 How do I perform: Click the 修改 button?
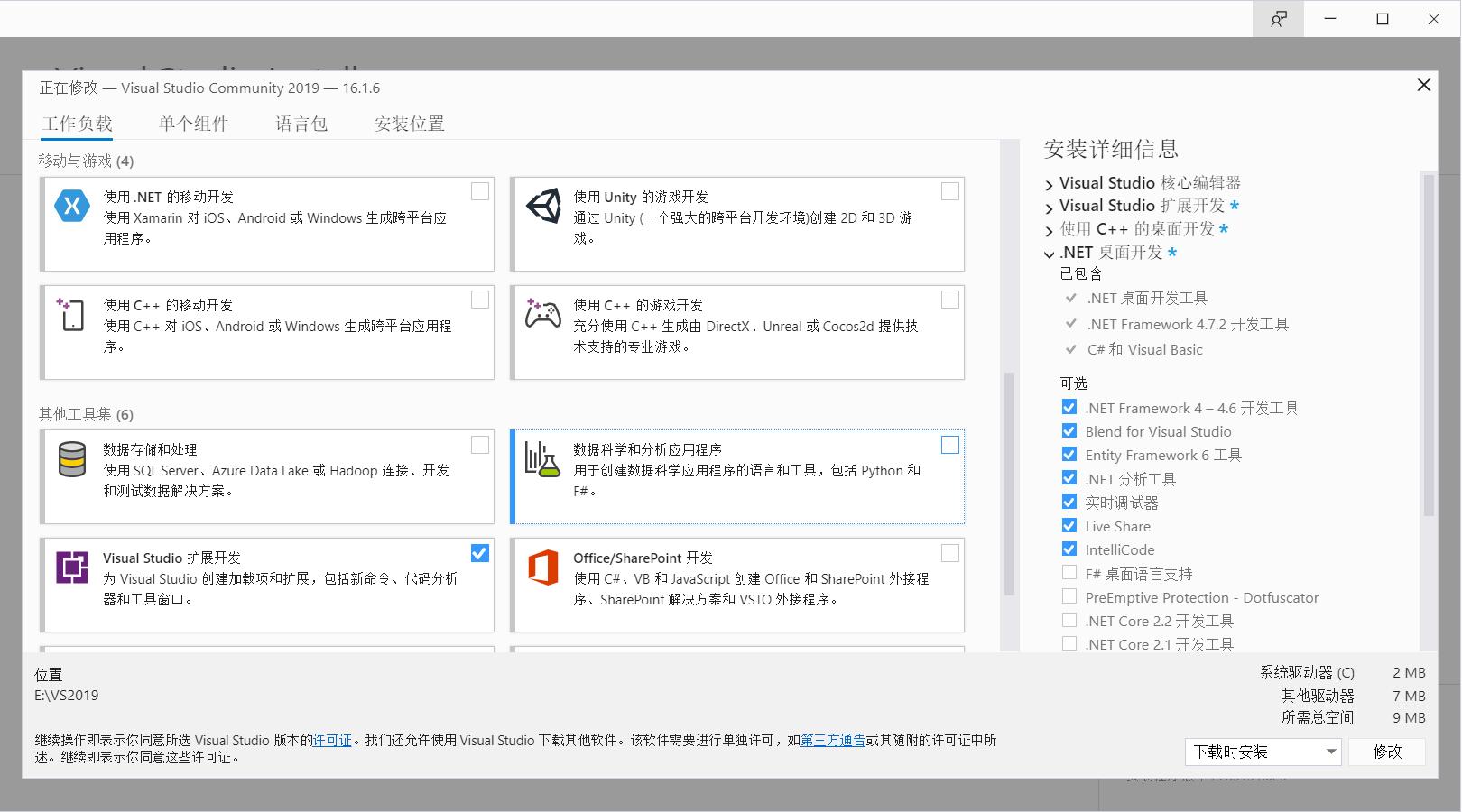[x=1387, y=752]
